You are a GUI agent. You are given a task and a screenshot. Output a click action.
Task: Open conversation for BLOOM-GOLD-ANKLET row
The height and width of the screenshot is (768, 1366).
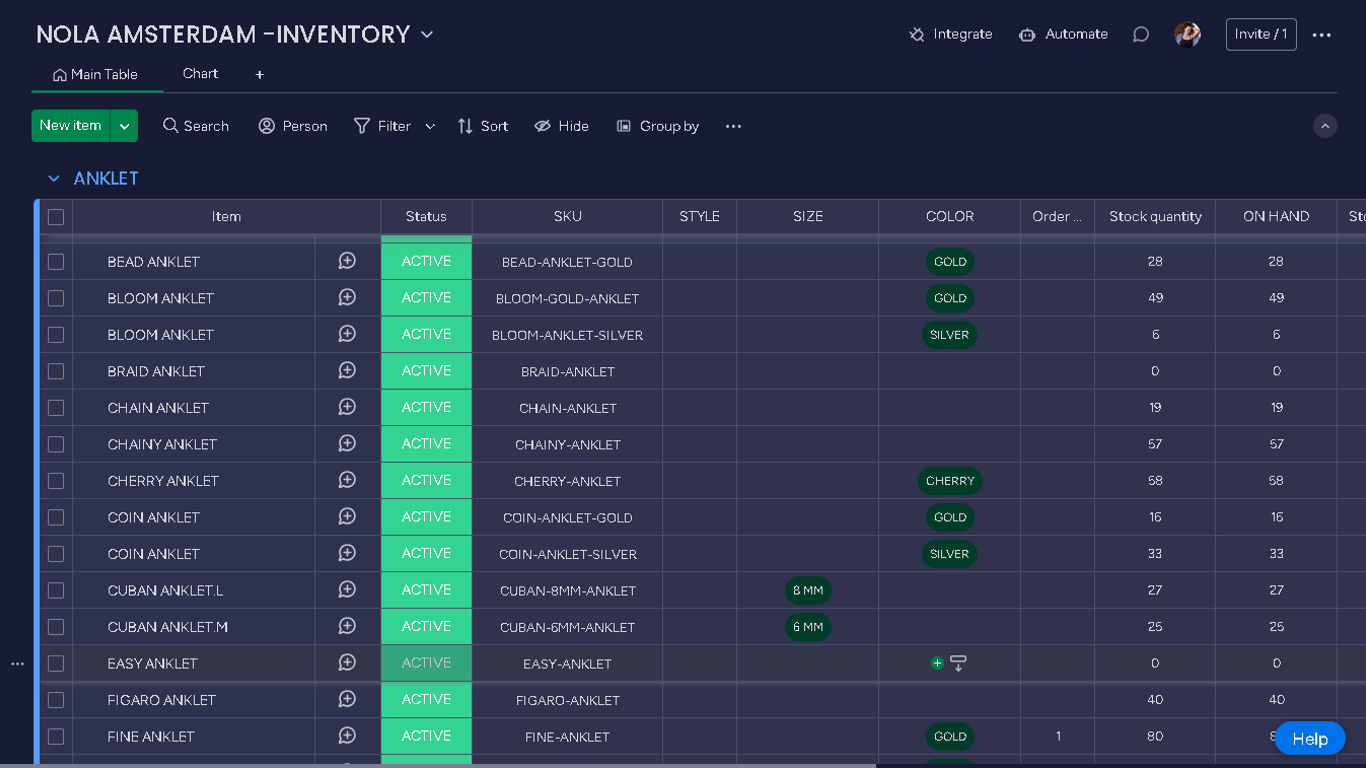tap(347, 298)
